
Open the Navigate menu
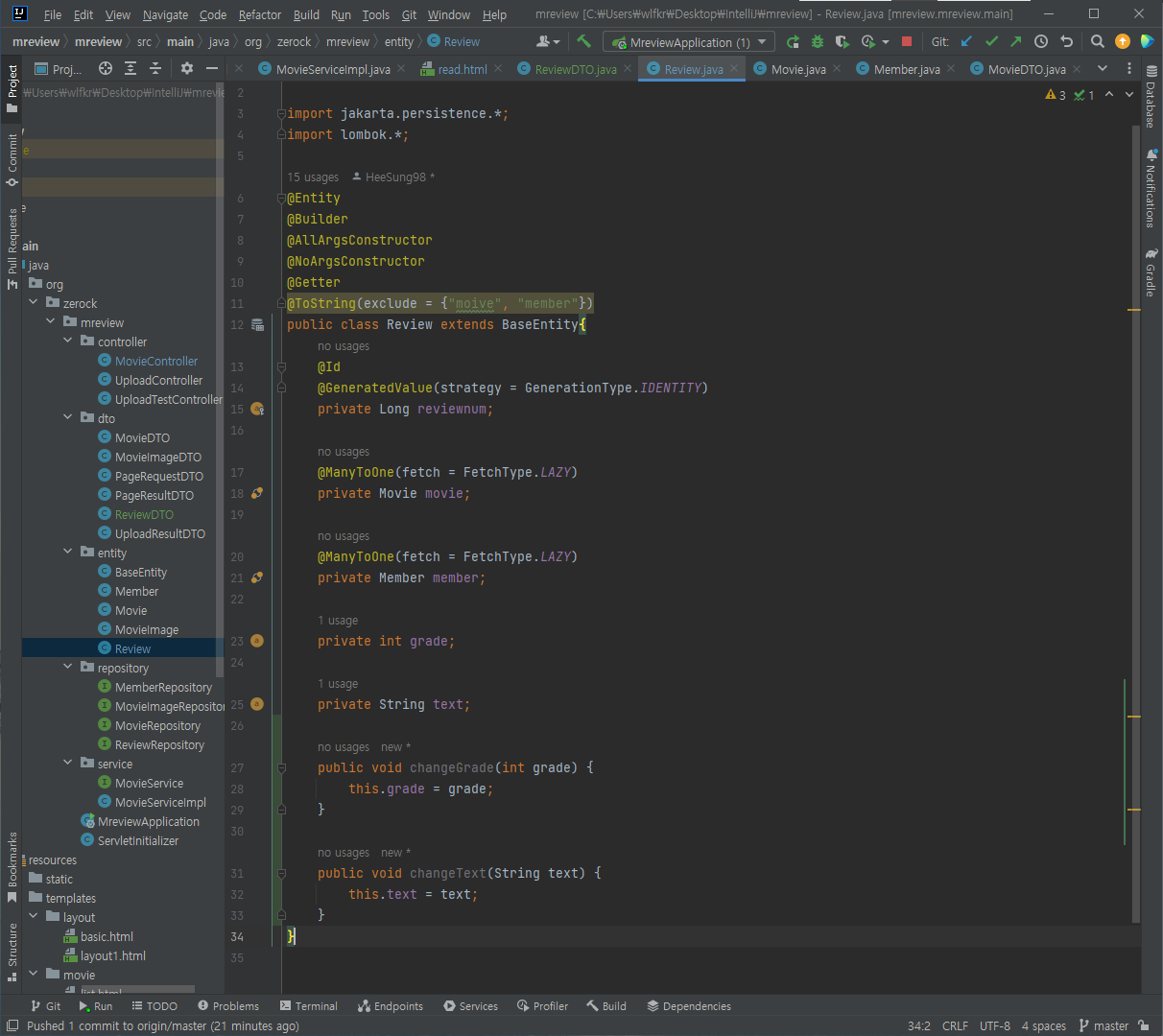coord(165,14)
